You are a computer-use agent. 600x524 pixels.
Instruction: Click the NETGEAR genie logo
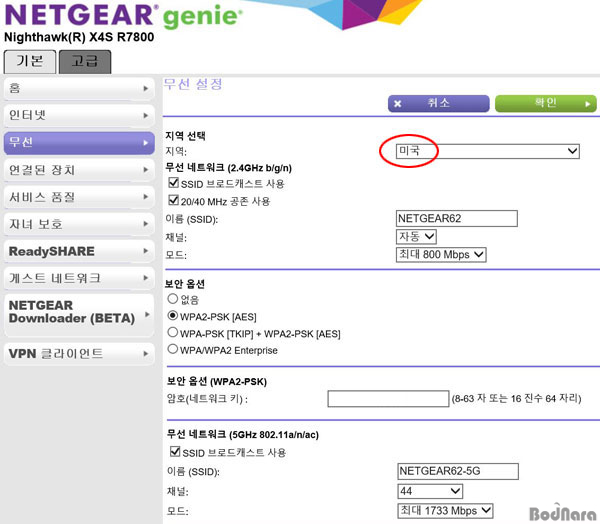click(x=123, y=16)
